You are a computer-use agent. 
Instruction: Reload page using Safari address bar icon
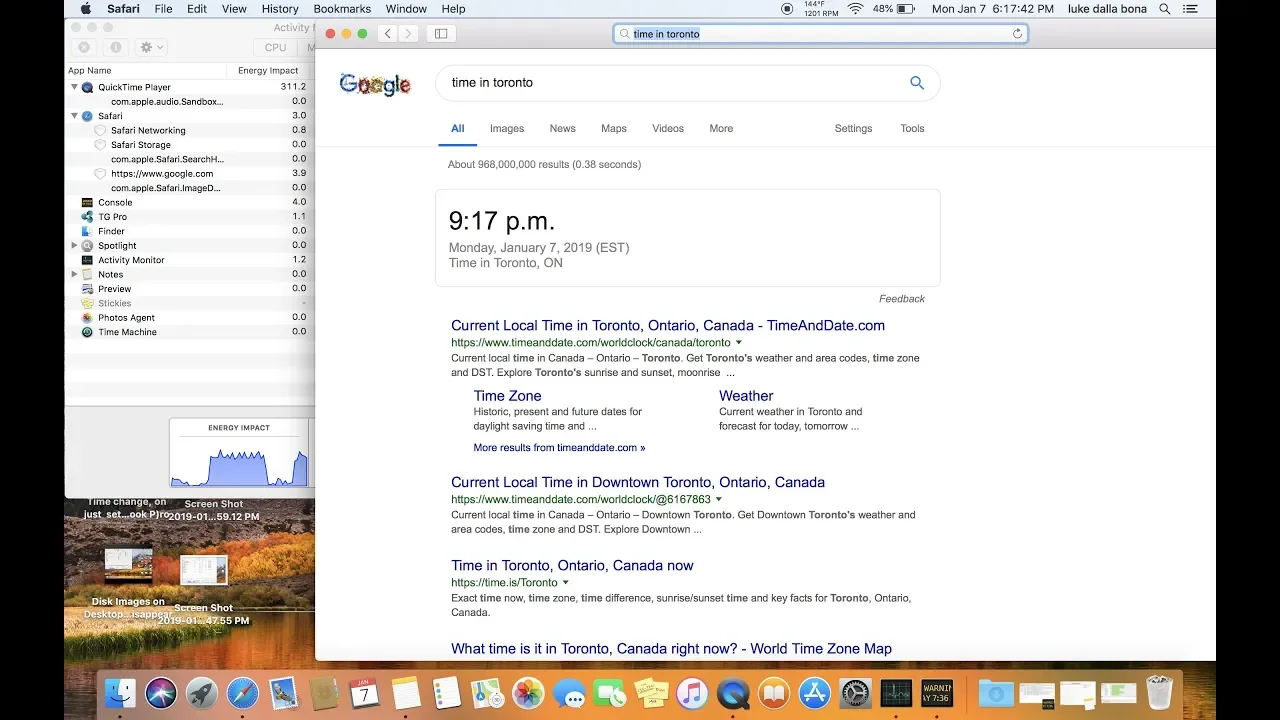(1017, 34)
